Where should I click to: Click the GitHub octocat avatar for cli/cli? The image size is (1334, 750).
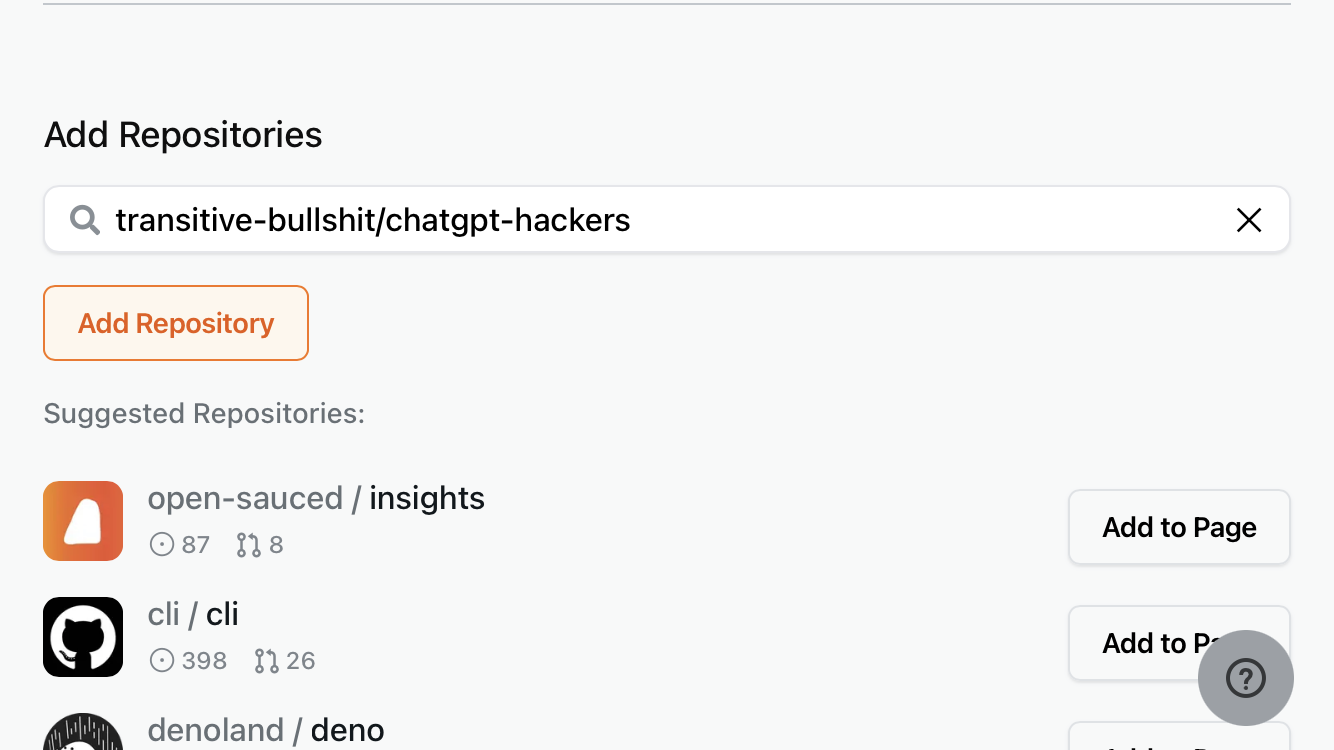coord(83,637)
